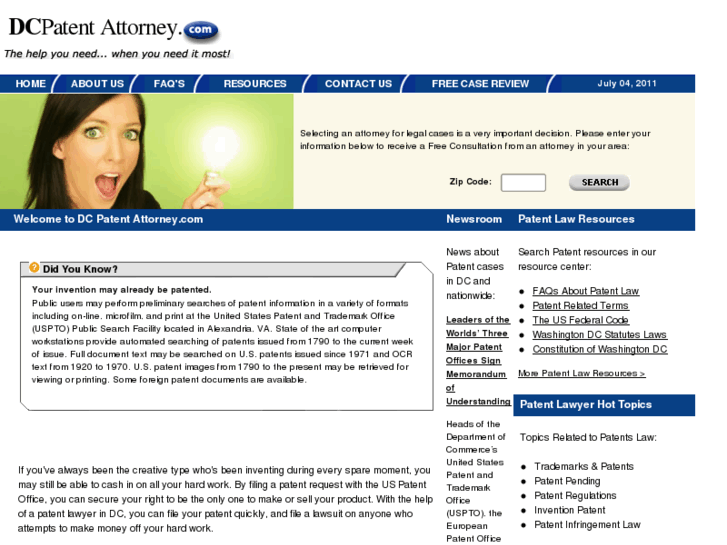Open FAQs About Patent Law link
727x545 pixels.
pos(586,291)
